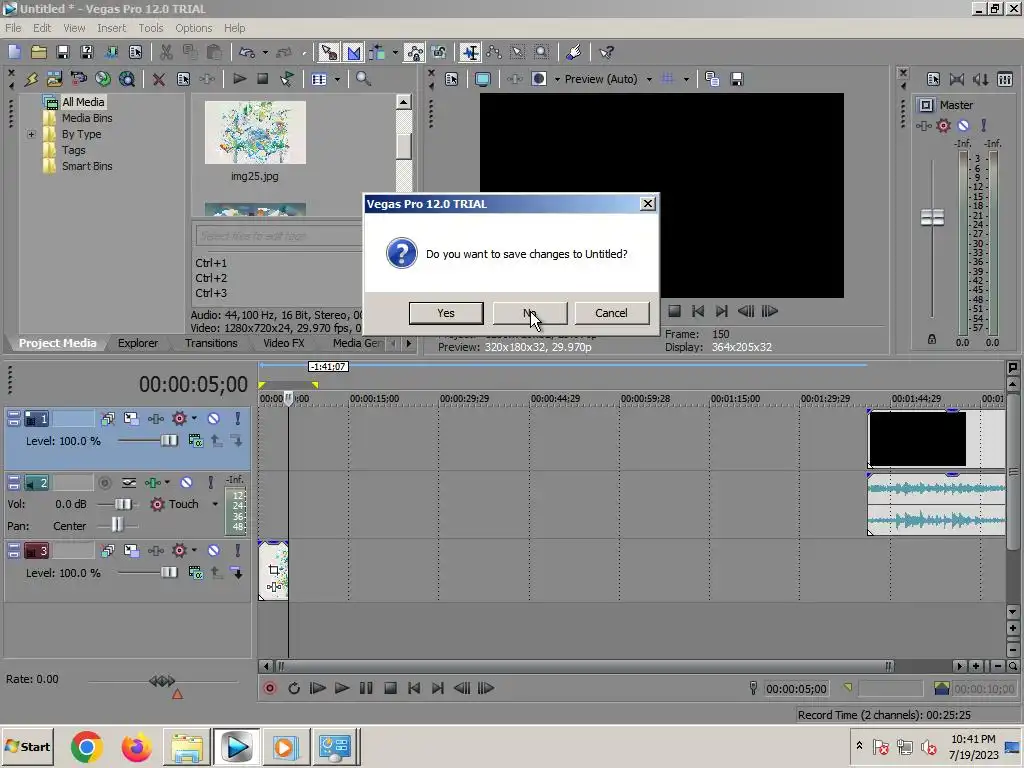Click the Import Media icon

click(54, 79)
